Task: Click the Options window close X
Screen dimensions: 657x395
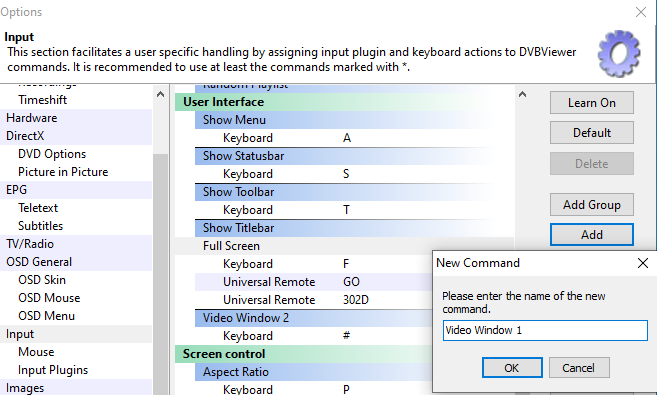Action: pyautogui.click(x=641, y=12)
